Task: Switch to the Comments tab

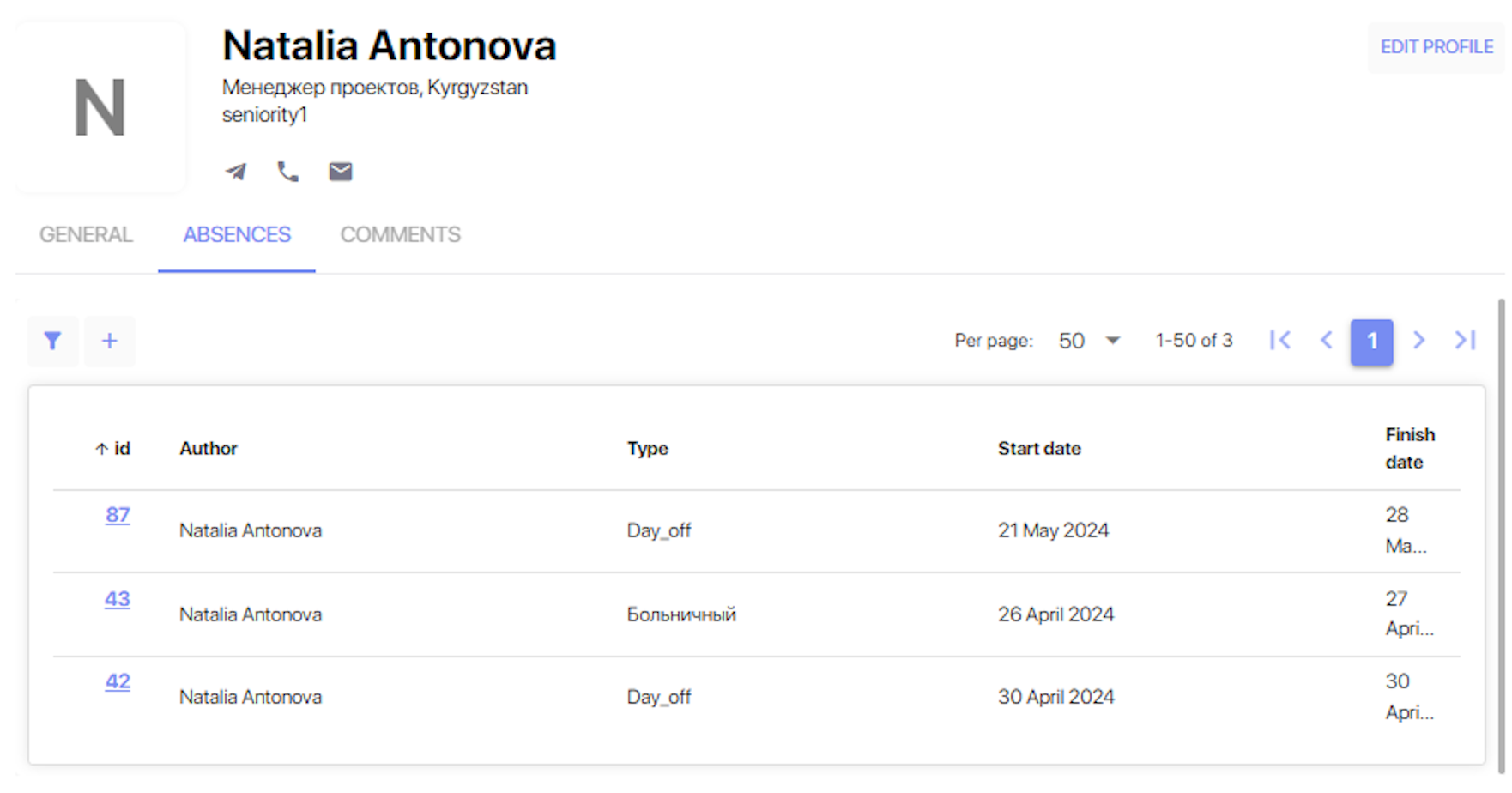Action: click(401, 234)
